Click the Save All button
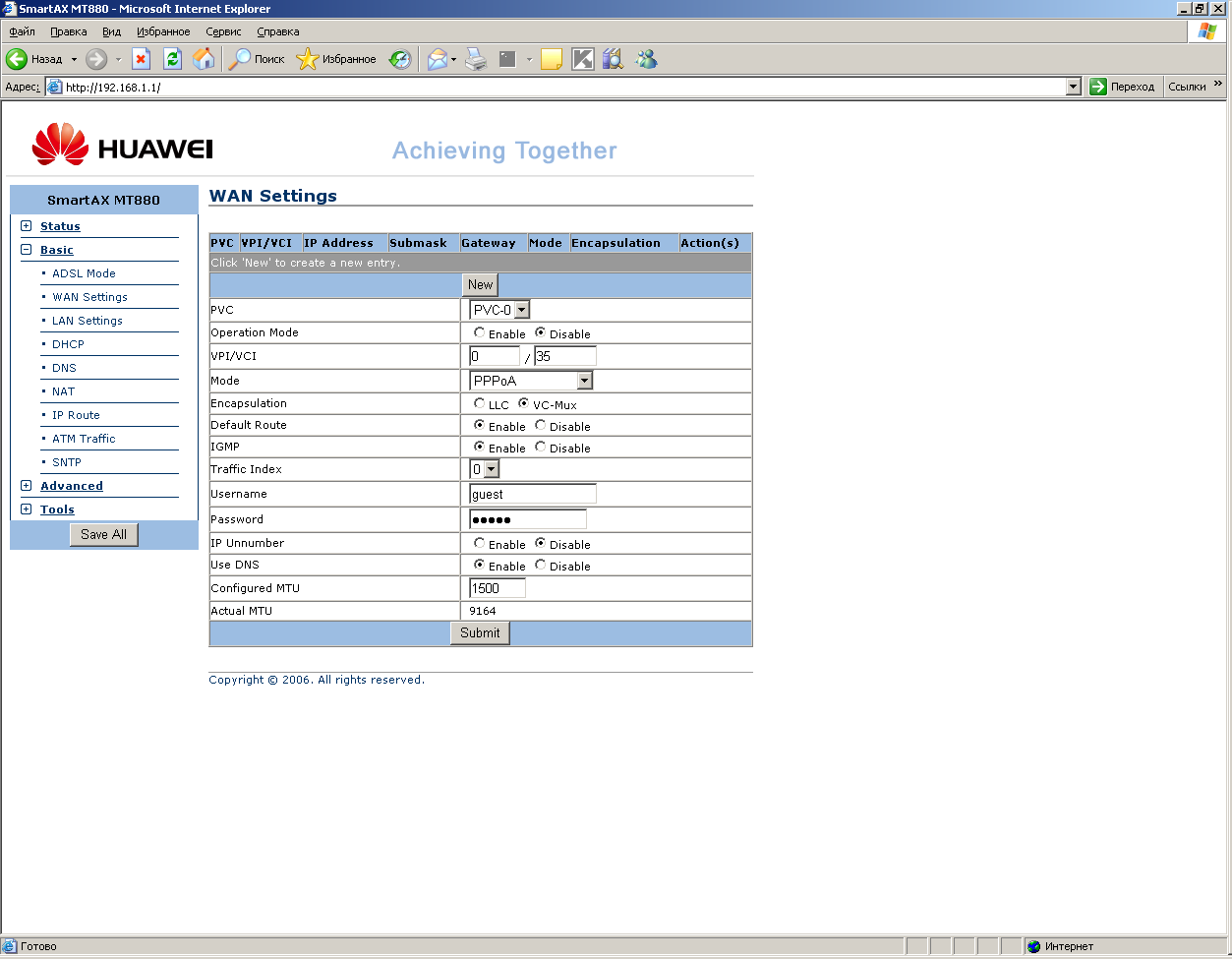Image resolution: width=1232 pixels, height=959 pixels. coord(103,535)
